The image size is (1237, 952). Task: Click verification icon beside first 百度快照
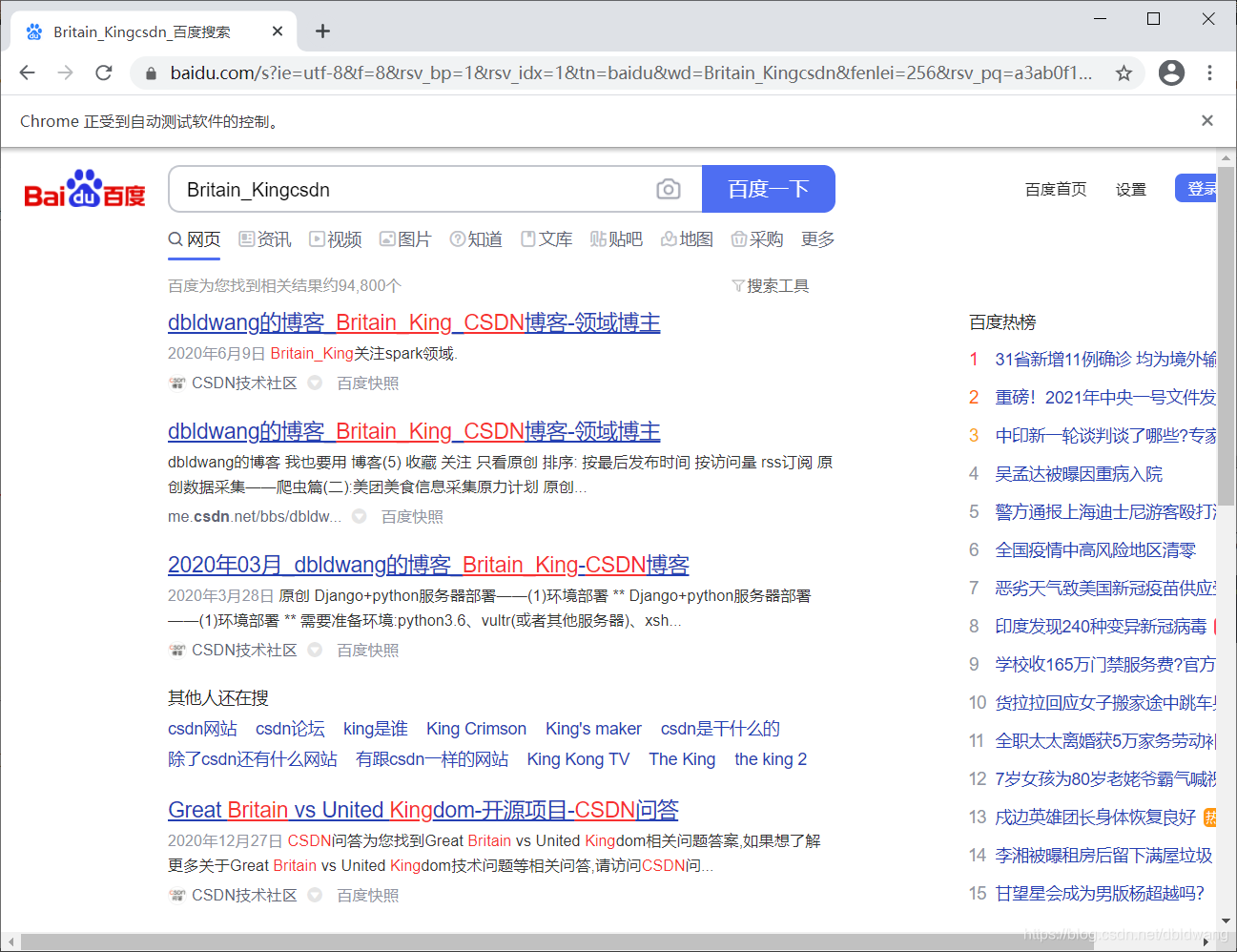coord(315,383)
